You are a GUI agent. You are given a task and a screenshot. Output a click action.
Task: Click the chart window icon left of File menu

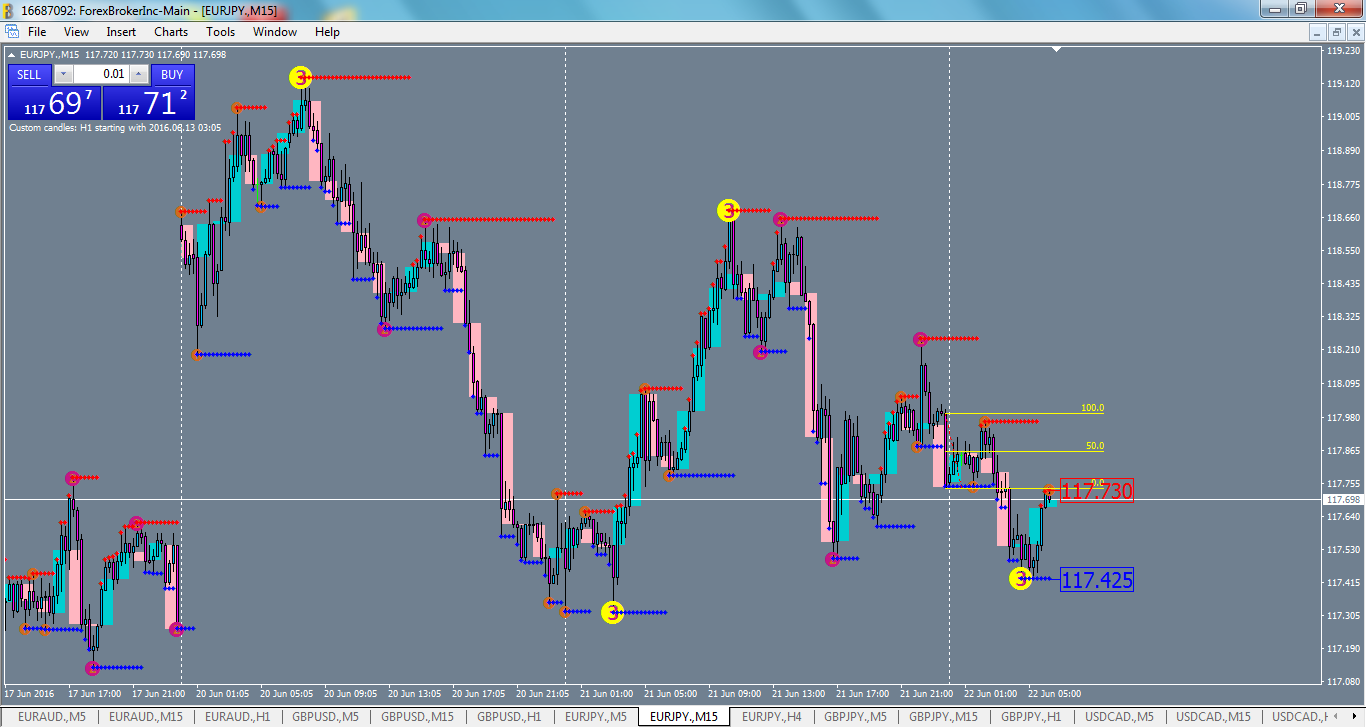(x=14, y=31)
